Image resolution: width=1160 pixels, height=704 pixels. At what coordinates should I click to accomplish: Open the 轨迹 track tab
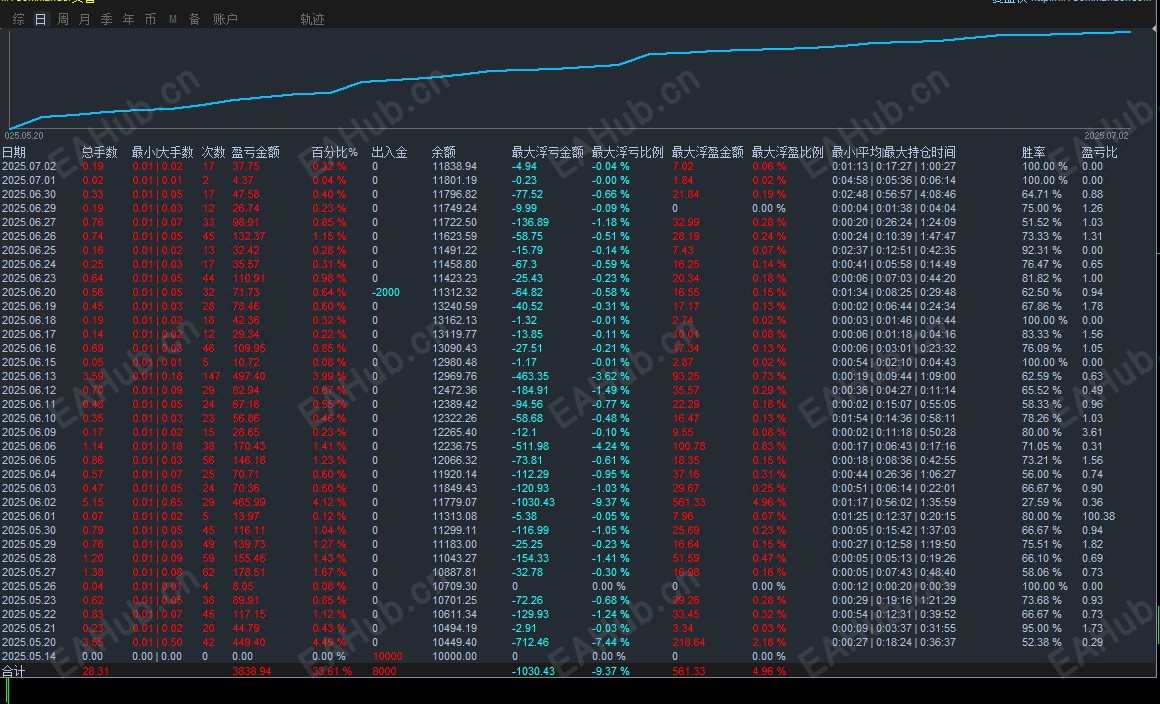pyautogui.click(x=312, y=19)
